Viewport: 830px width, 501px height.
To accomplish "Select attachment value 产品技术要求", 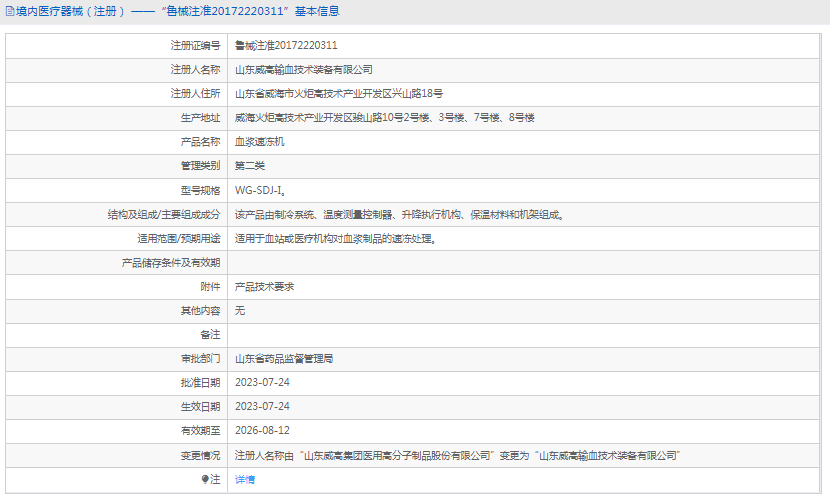I will pyautogui.click(x=265, y=287).
